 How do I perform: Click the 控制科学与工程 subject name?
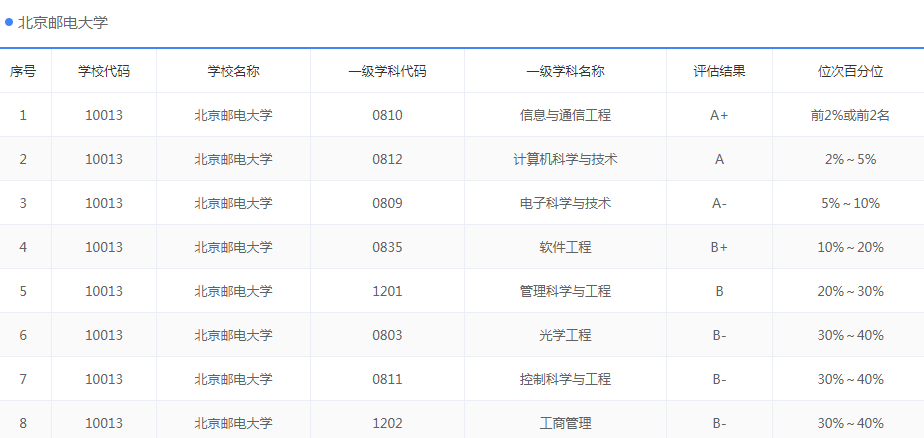coord(565,379)
